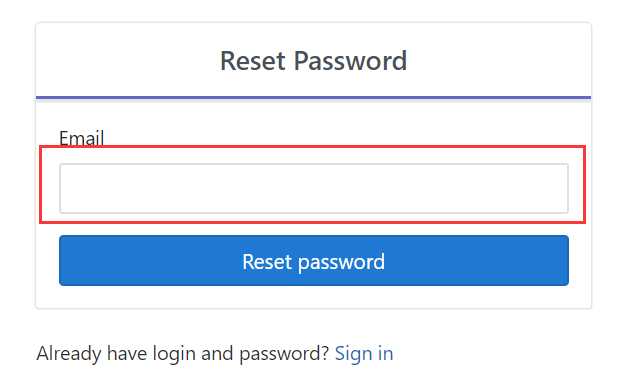Click the 'Already have login and password?' text
This screenshot has width=623, height=390.
point(183,353)
